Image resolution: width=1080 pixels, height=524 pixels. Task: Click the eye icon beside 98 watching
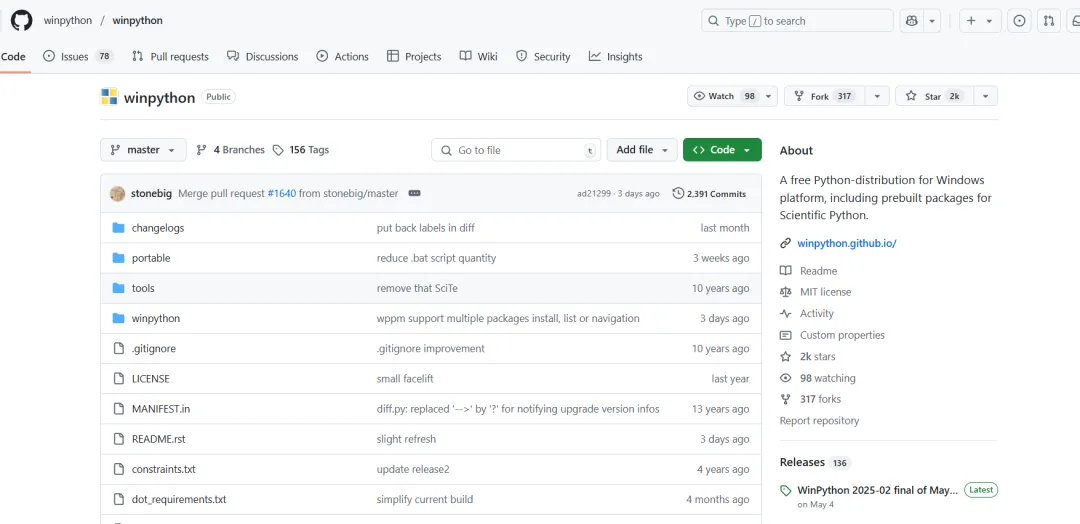pyautogui.click(x=785, y=378)
